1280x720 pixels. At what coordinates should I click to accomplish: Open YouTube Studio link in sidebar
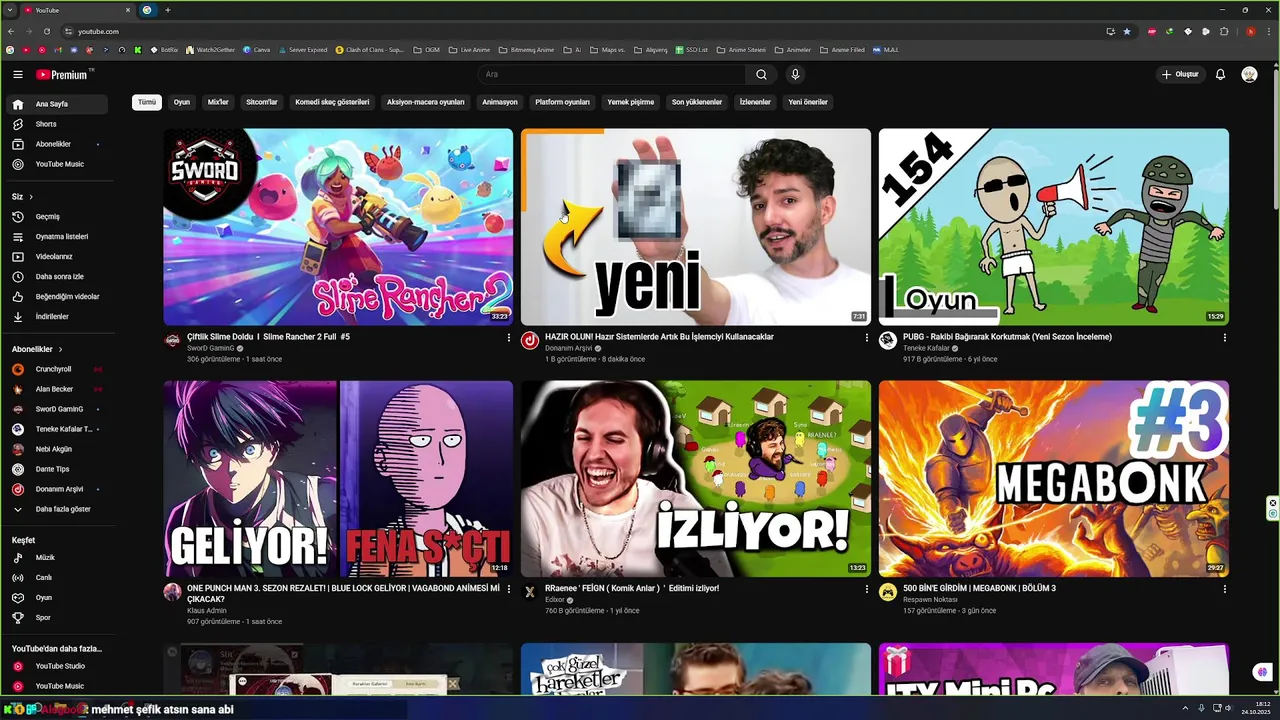(x=60, y=666)
